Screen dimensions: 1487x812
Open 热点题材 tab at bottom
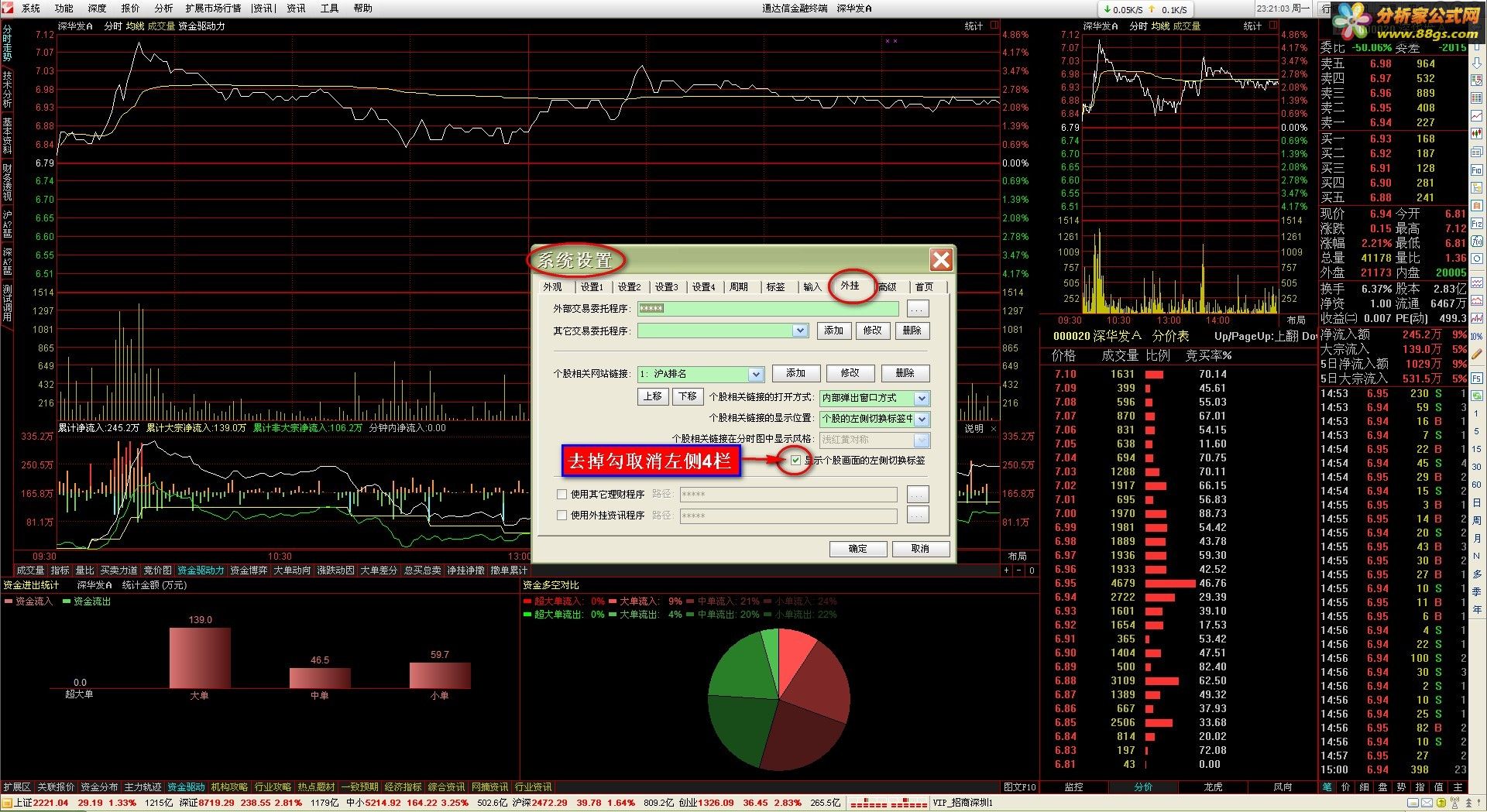tap(316, 787)
